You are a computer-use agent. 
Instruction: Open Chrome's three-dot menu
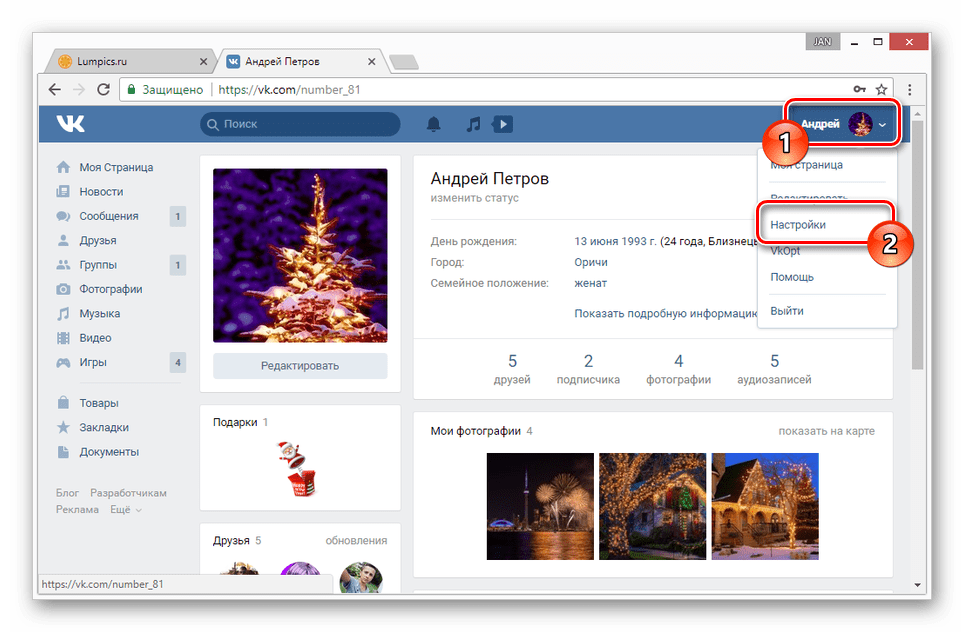tap(909, 89)
